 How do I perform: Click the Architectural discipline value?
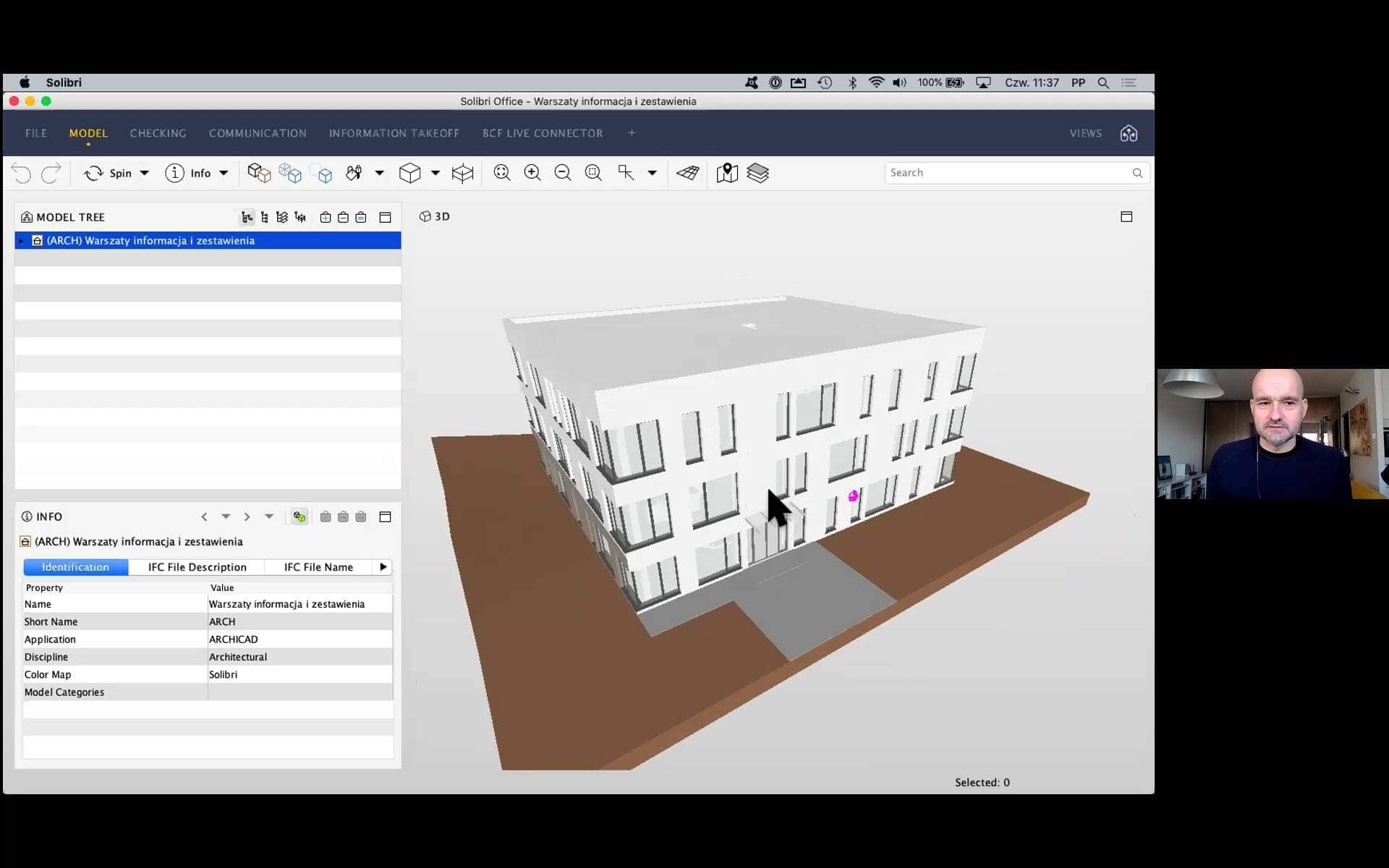300,657
